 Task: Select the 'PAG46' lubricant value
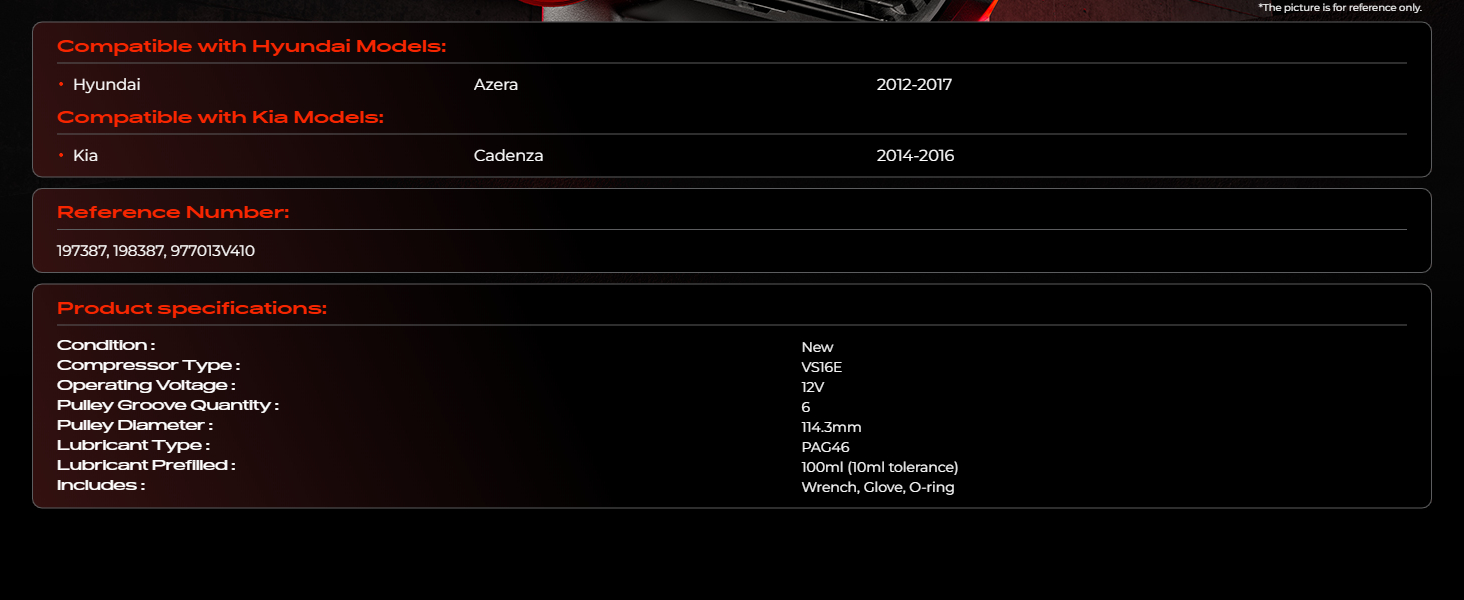(825, 447)
